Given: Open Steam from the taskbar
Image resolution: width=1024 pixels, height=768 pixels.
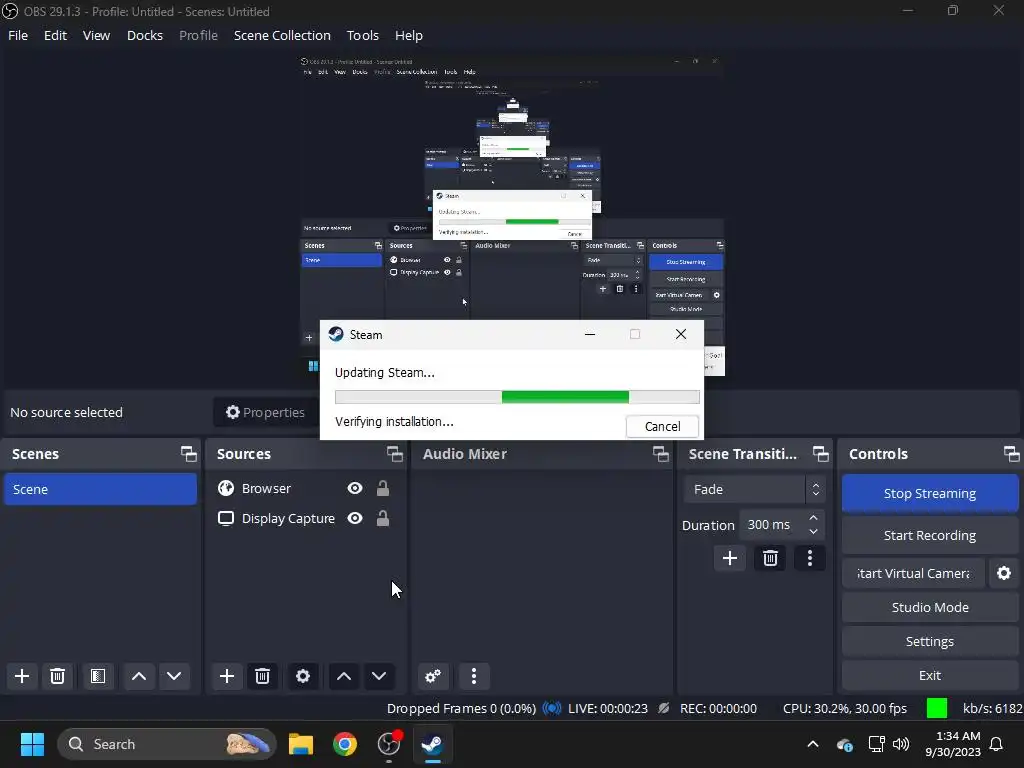Looking at the screenshot, I should click(432, 744).
